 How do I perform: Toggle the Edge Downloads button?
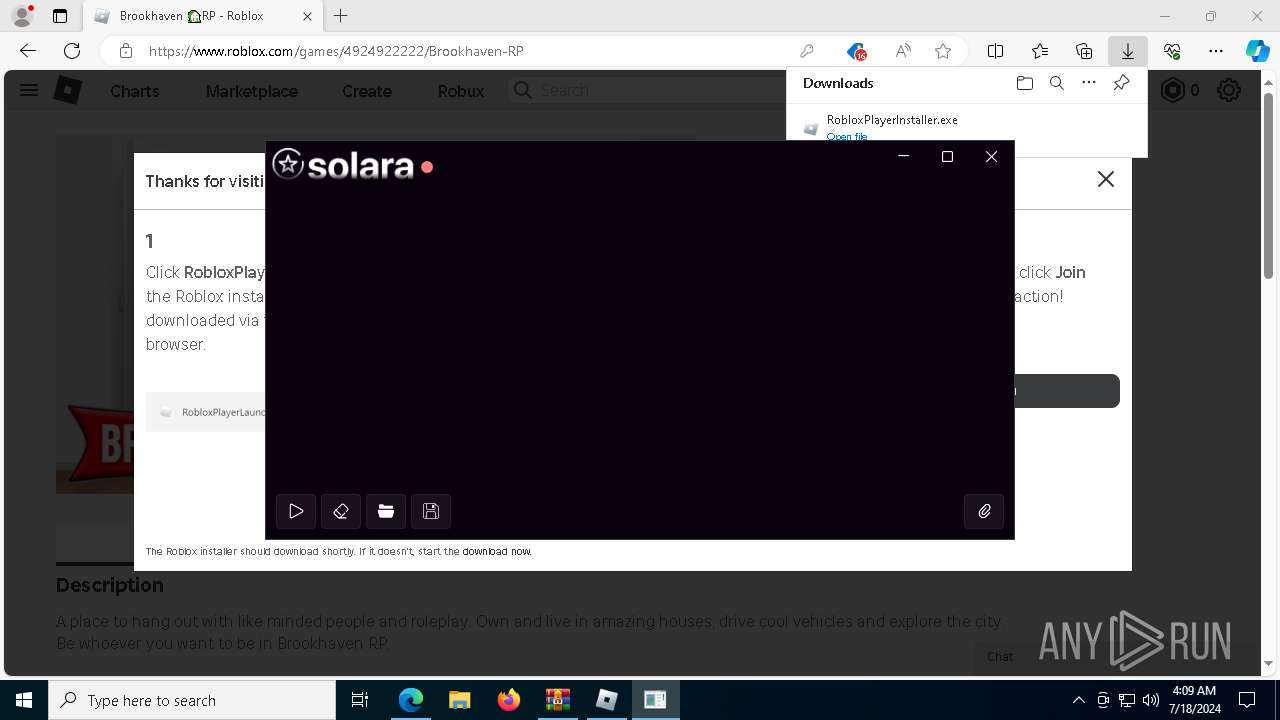[1128, 51]
